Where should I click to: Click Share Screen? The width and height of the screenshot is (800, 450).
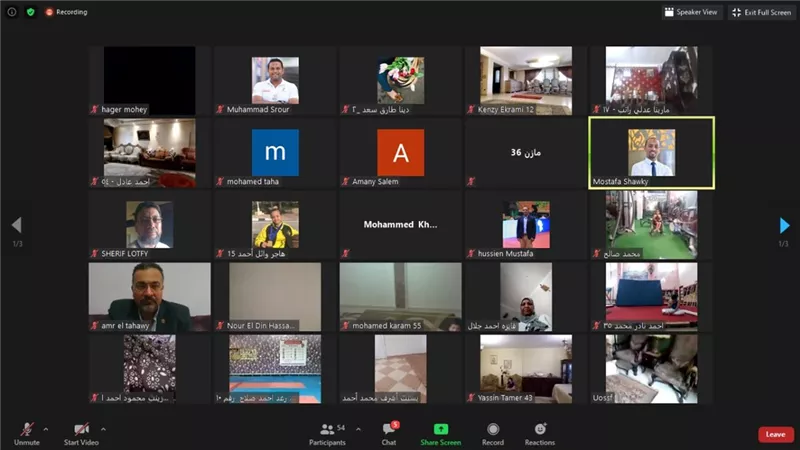[441, 434]
